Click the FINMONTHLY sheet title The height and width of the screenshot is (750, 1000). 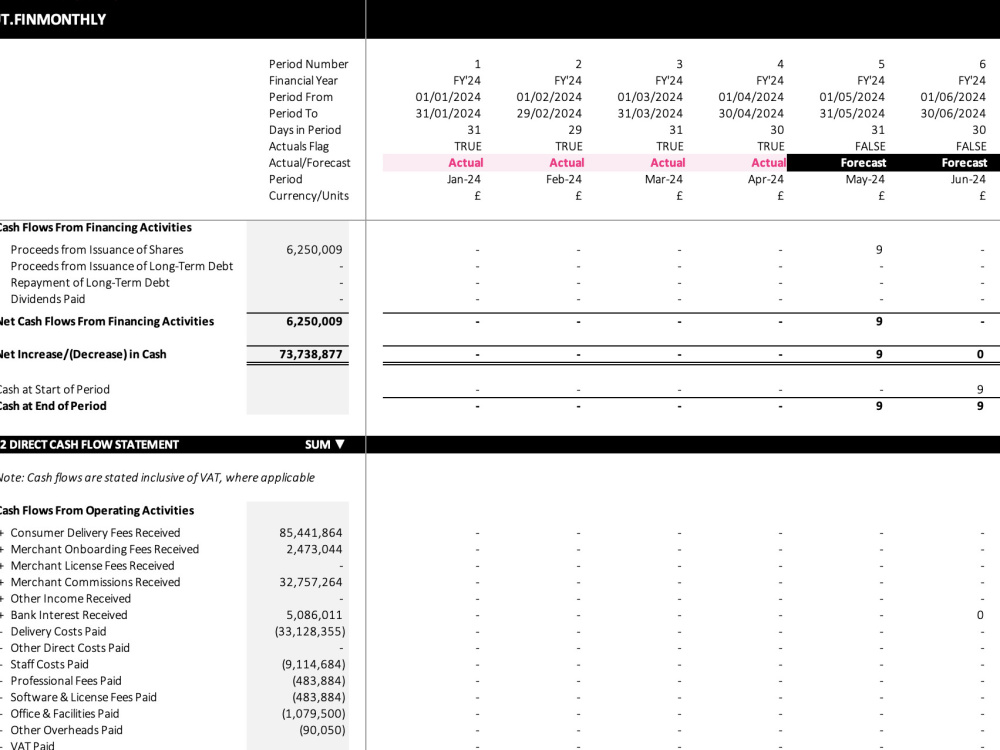(x=53, y=20)
